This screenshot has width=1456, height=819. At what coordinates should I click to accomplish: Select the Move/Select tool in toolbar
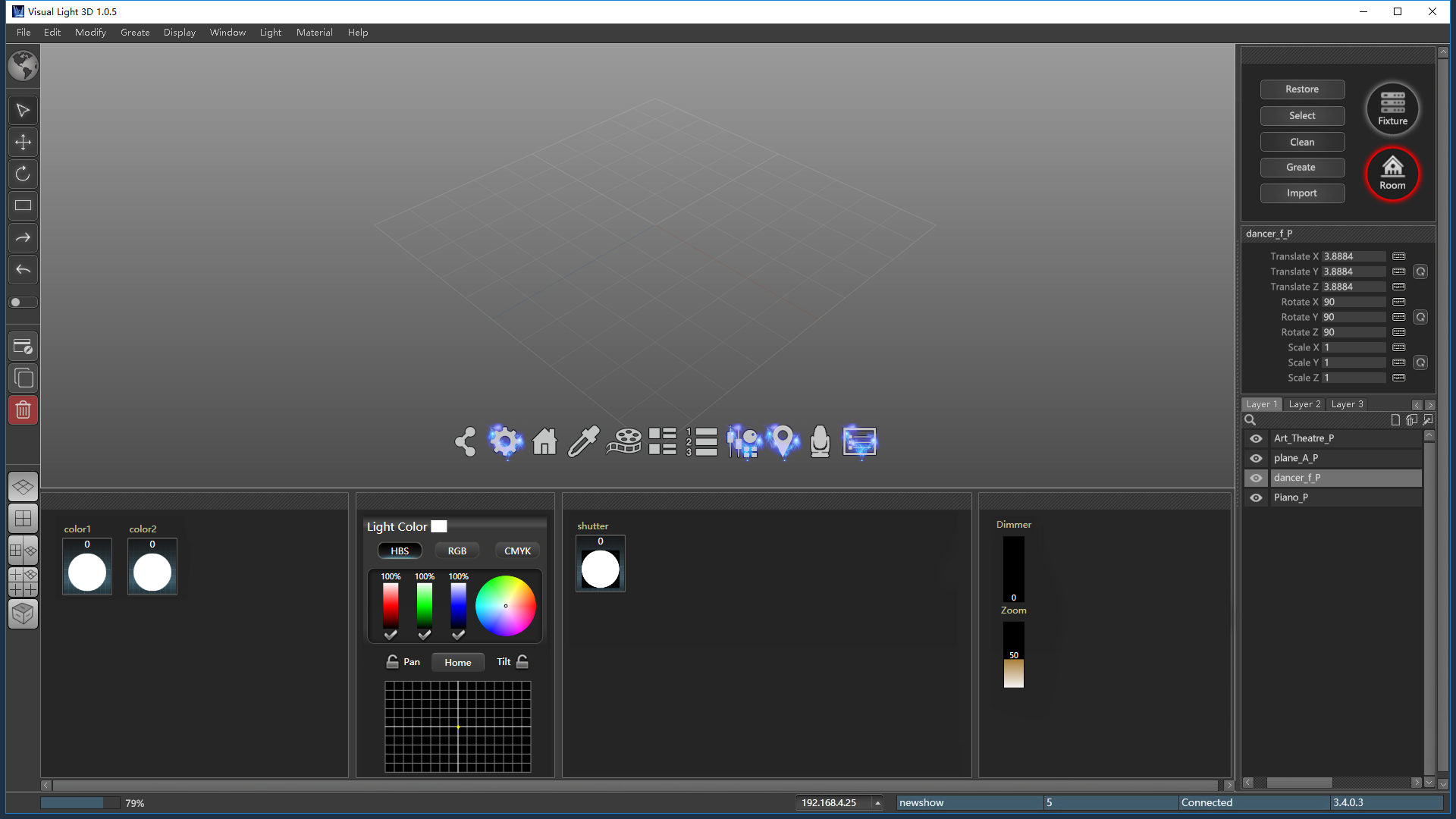click(x=22, y=109)
